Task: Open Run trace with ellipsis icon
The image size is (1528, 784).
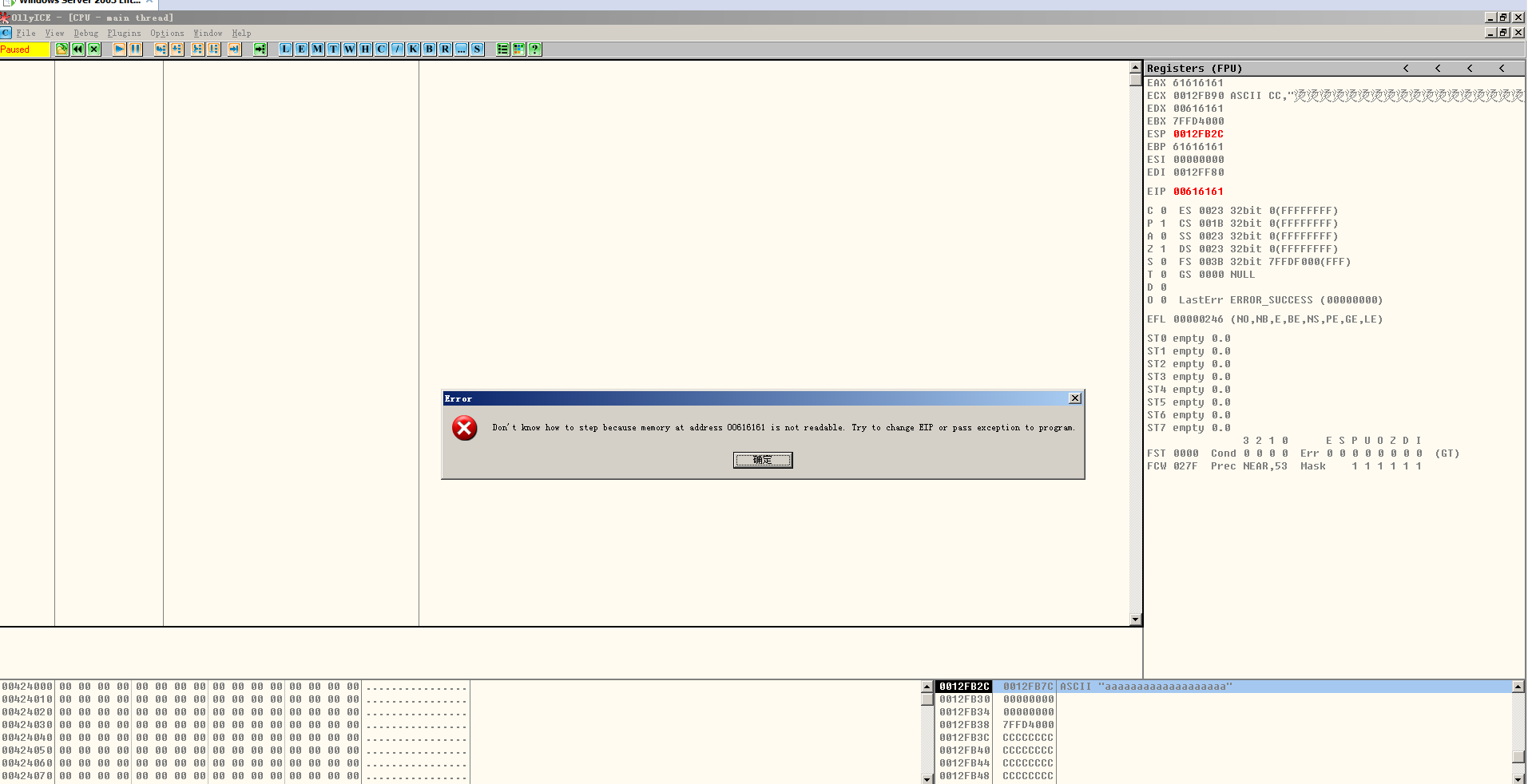Action: tap(461, 49)
